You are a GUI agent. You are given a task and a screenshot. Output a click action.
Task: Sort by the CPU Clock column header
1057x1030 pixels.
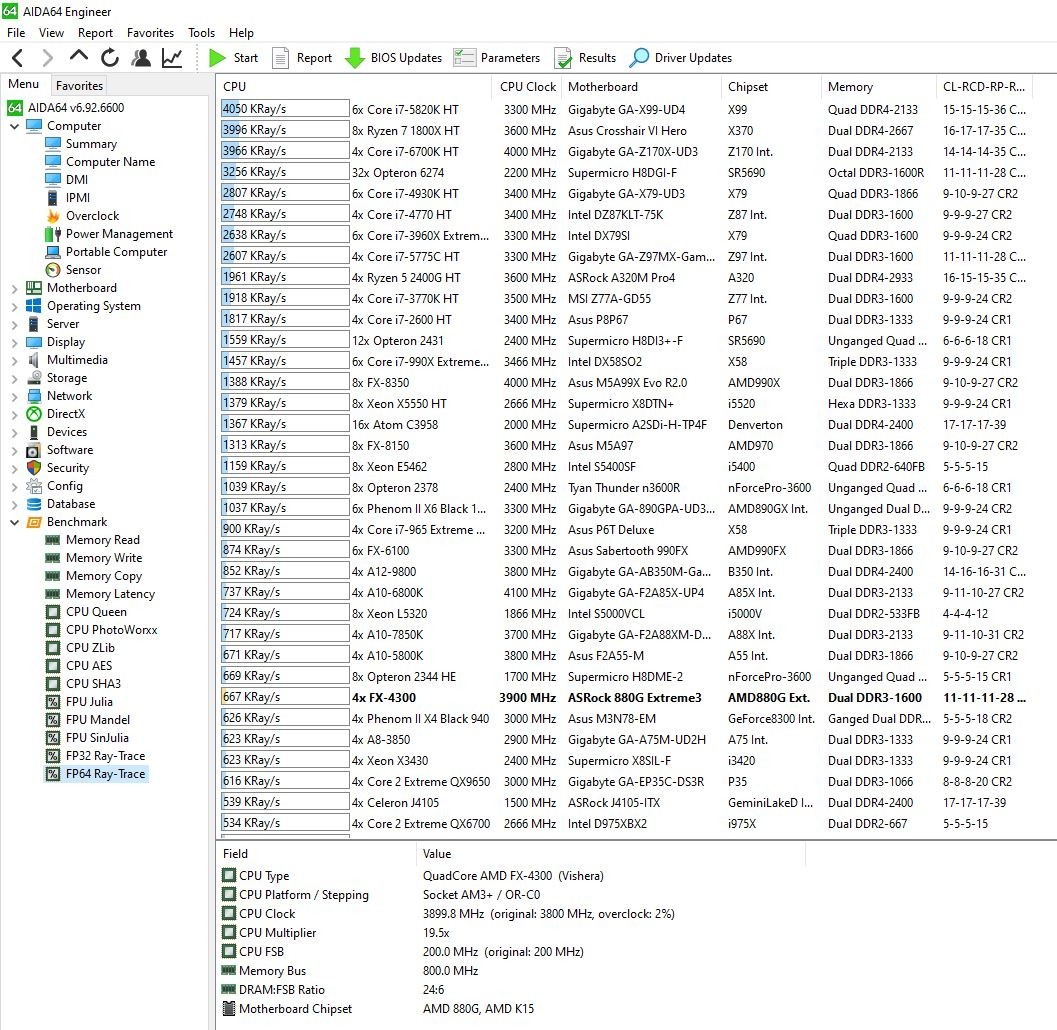527,86
